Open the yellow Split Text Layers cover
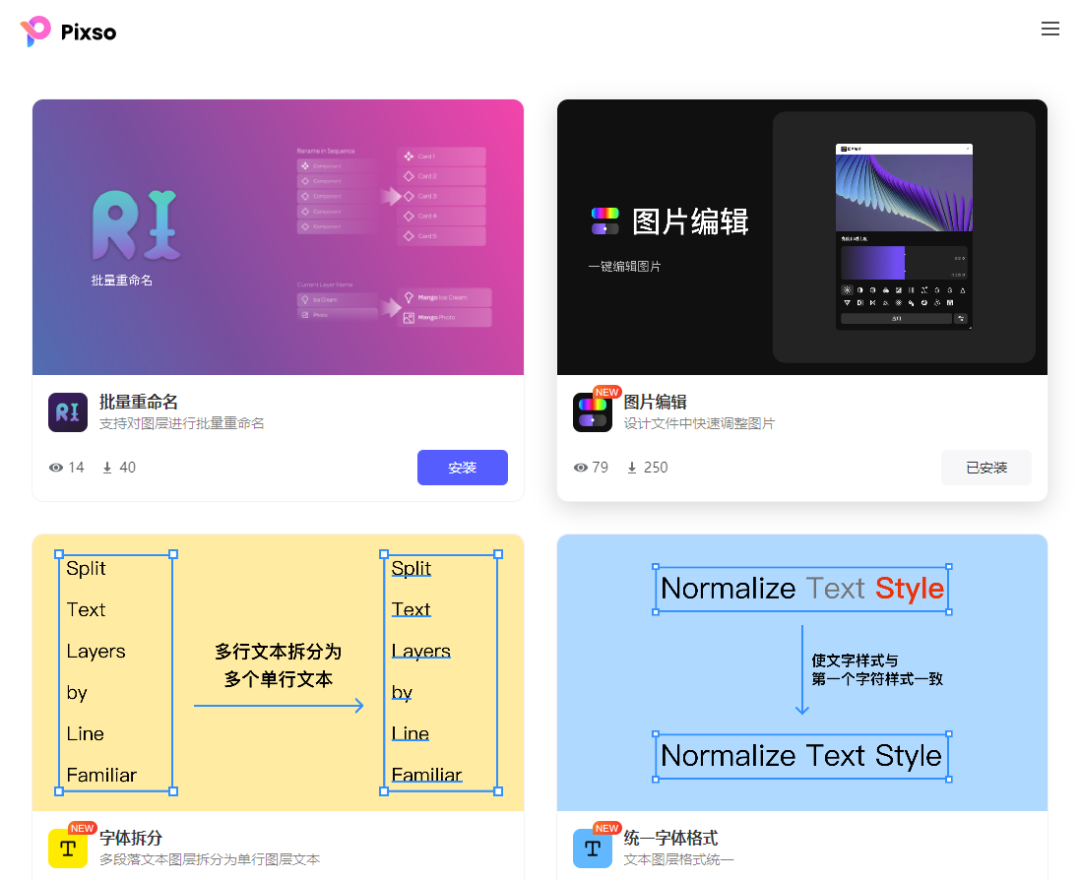 (278, 673)
